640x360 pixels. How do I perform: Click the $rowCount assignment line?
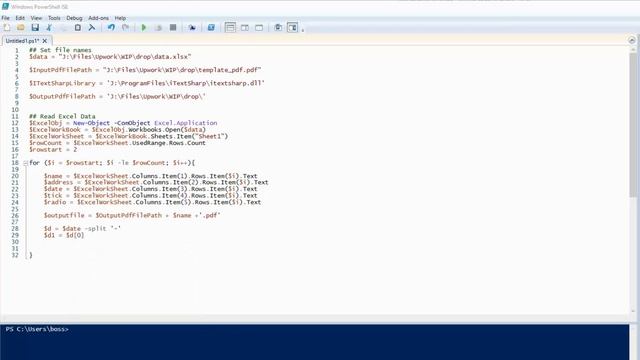[118, 143]
